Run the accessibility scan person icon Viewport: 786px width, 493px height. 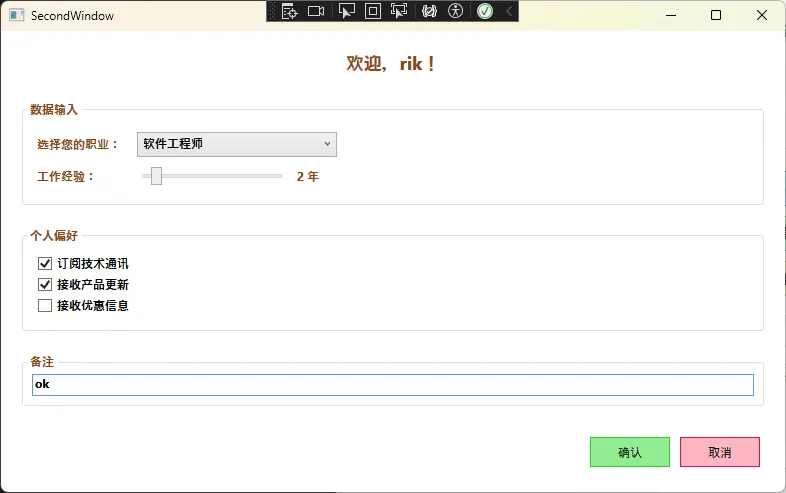click(x=456, y=11)
